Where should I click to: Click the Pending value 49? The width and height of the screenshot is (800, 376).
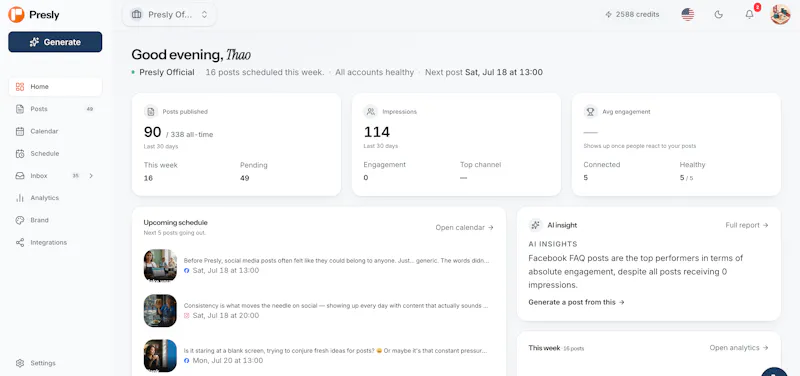(244, 178)
